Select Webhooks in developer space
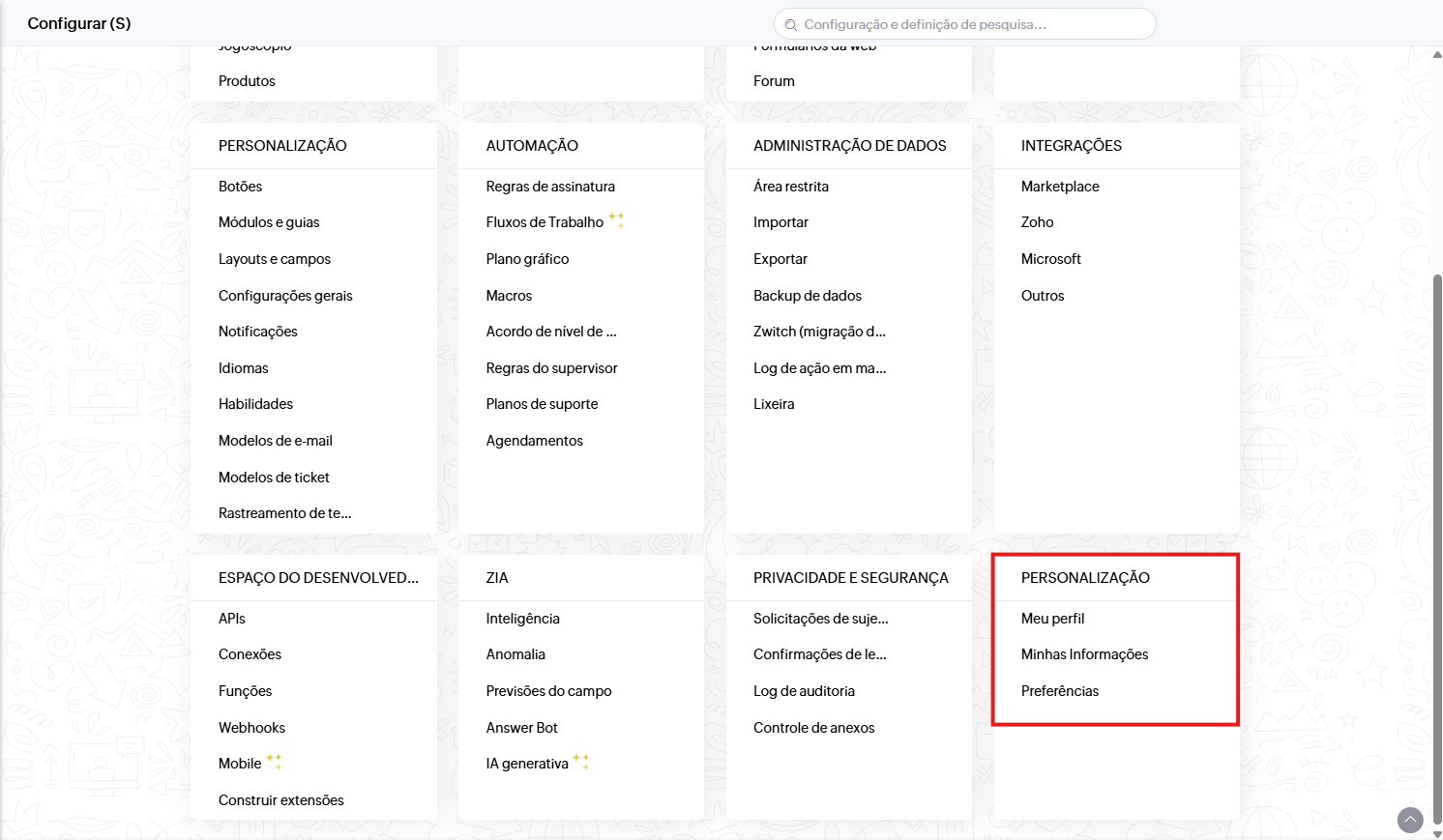Image resolution: width=1443 pixels, height=840 pixels. (x=251, y=728)
